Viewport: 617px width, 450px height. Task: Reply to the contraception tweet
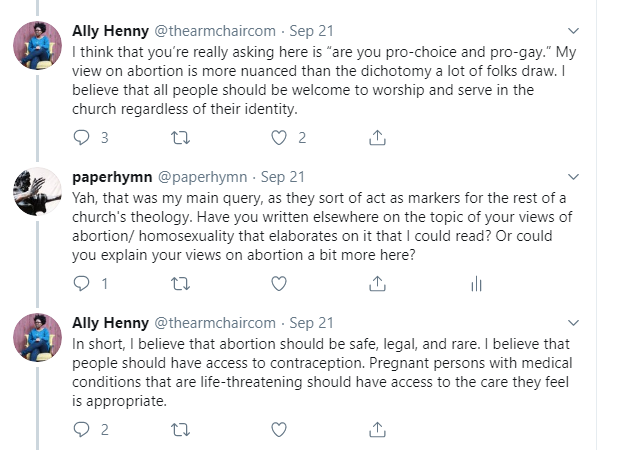[x=84, y=430]
